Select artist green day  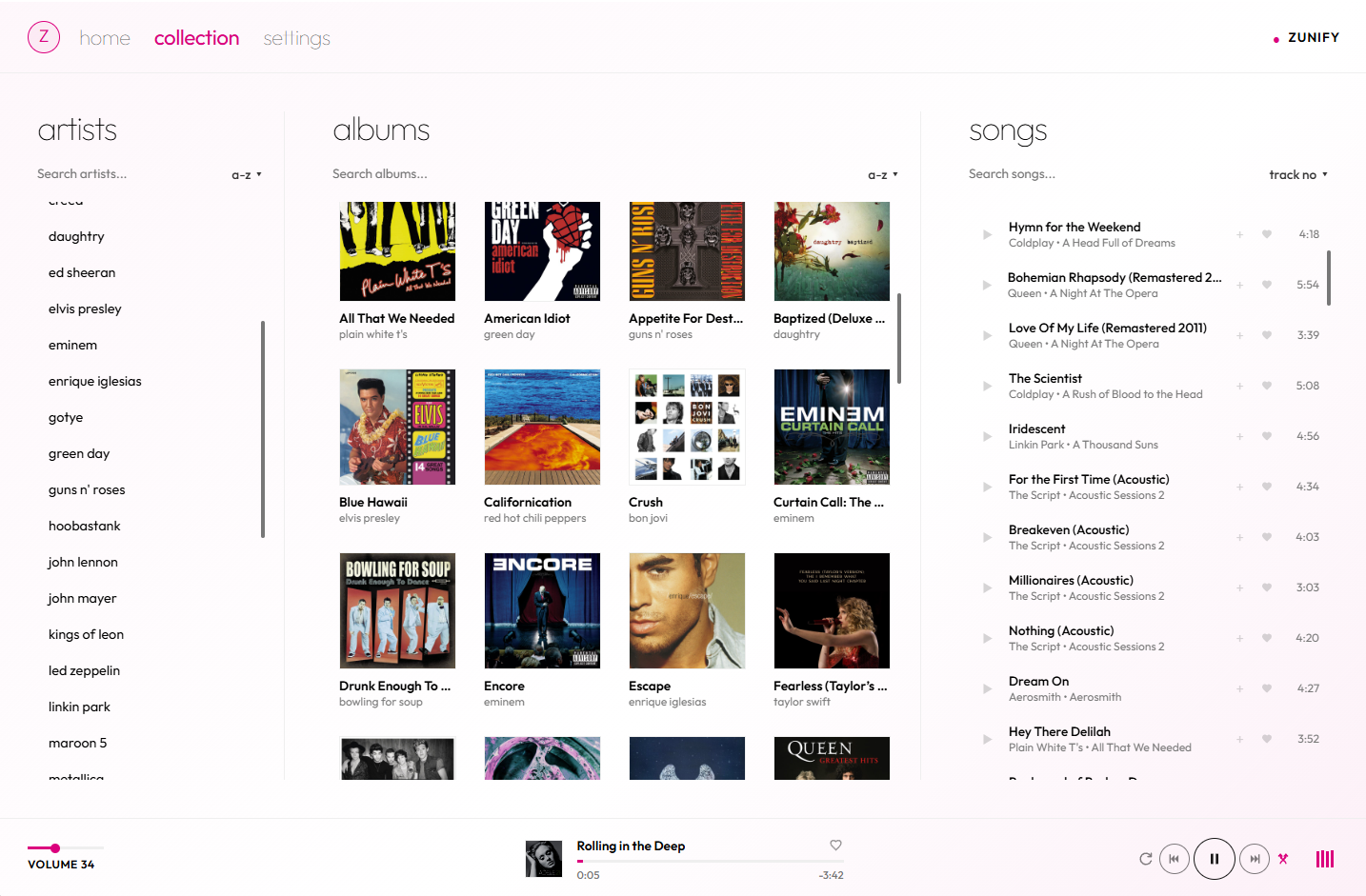point(79,453)
